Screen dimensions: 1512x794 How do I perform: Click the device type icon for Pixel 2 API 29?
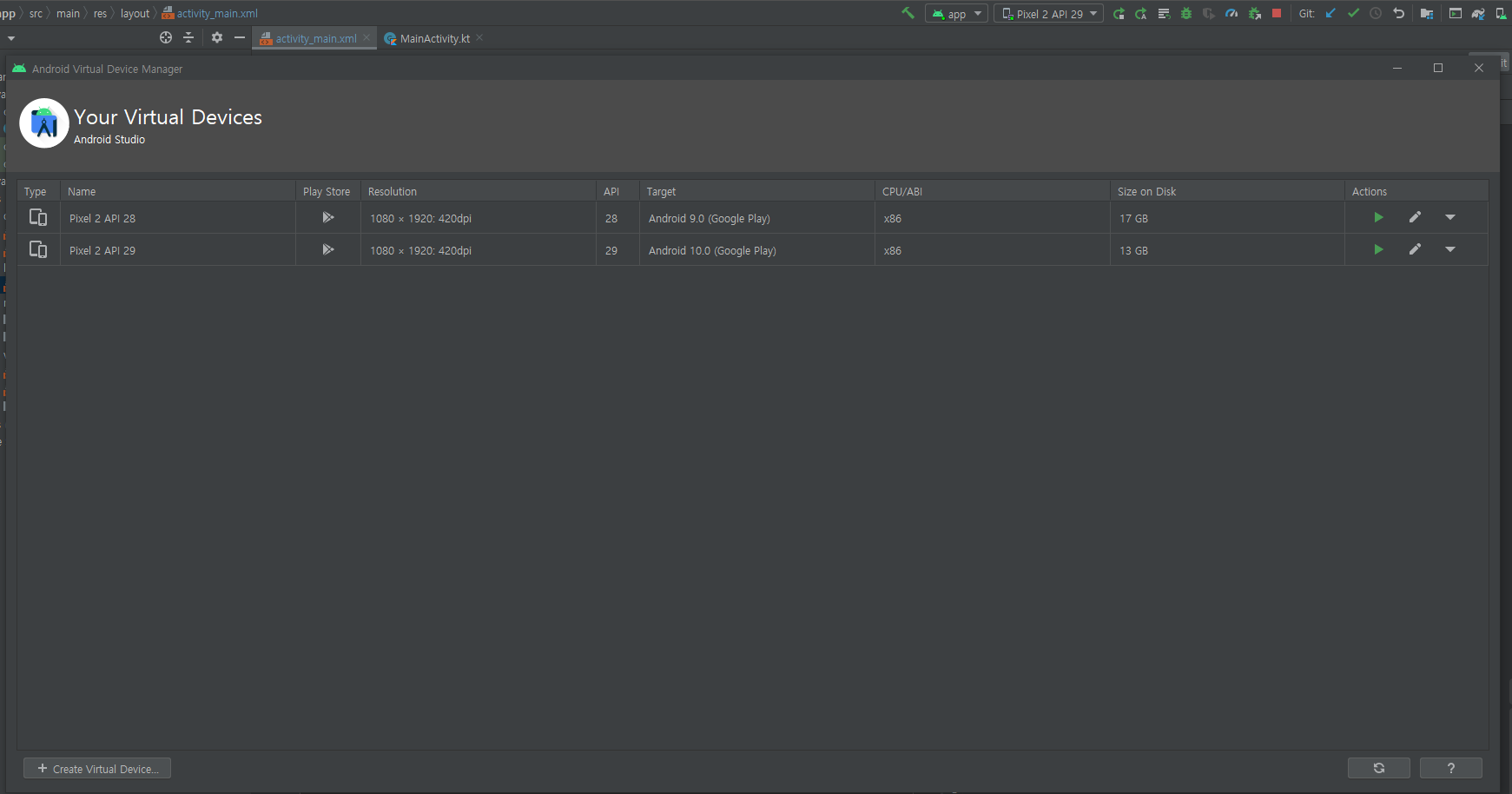[x=38, y=249]
